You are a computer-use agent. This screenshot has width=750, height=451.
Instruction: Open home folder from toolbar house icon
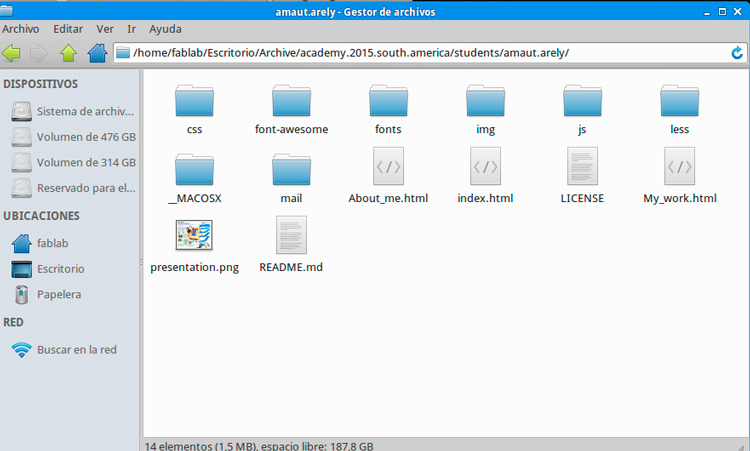pyautogui.click(x=97, y=53)
